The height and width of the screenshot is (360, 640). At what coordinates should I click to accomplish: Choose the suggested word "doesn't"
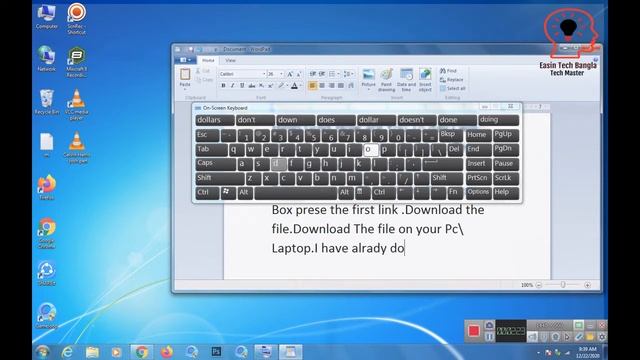417,120
